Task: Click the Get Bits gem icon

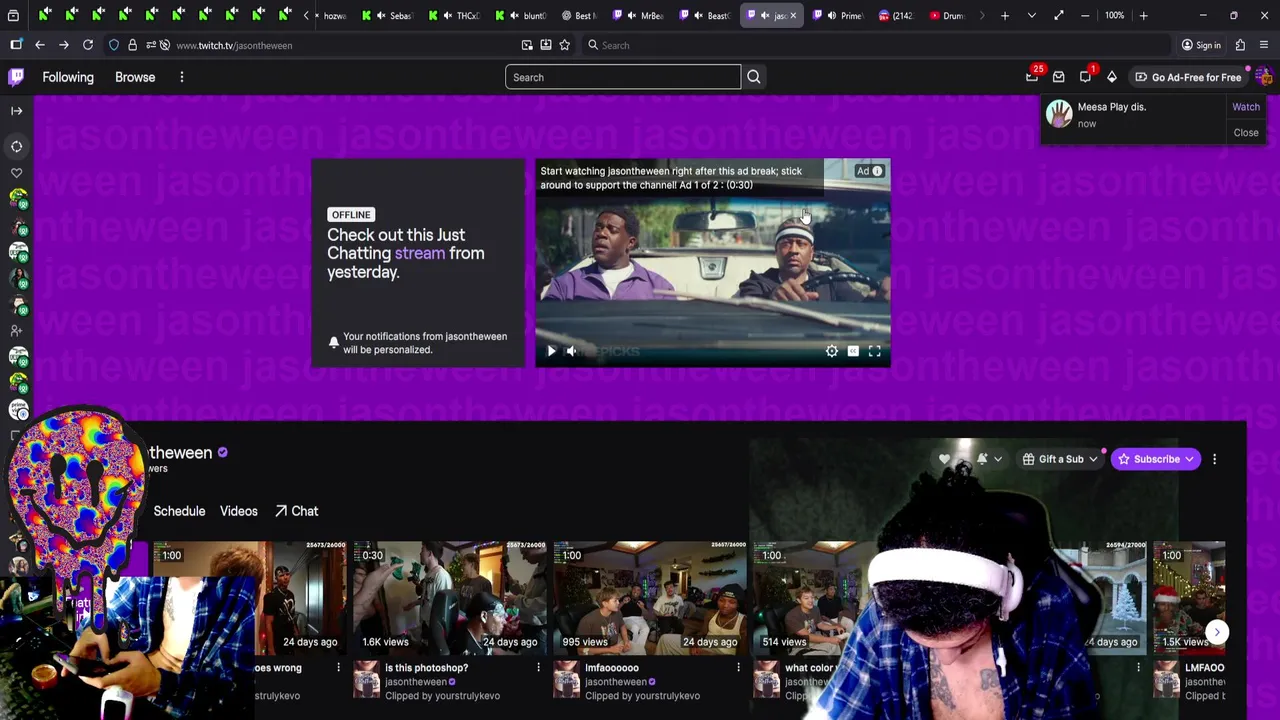Action: [x=1112, y=77]
